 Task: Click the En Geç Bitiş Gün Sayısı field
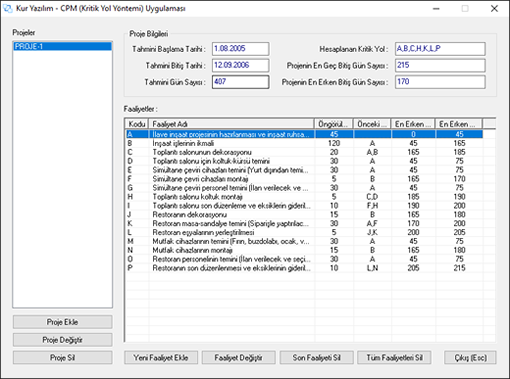440,65
